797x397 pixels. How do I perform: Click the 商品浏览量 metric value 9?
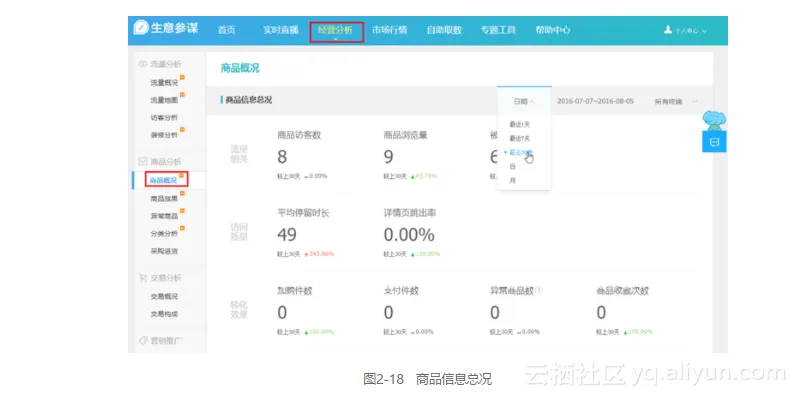click(388, 157)
